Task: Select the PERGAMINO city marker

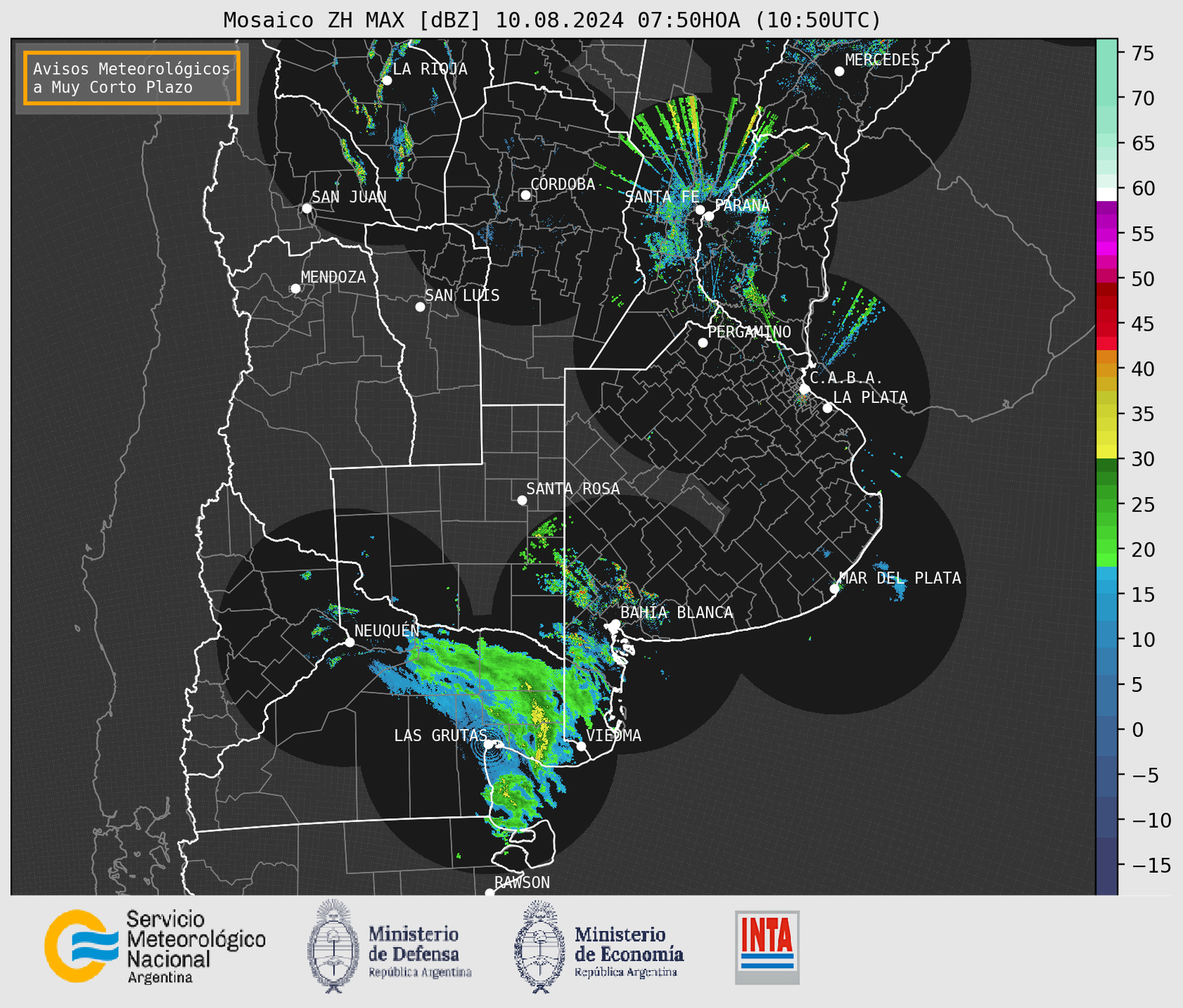Action: coord(703,343)
